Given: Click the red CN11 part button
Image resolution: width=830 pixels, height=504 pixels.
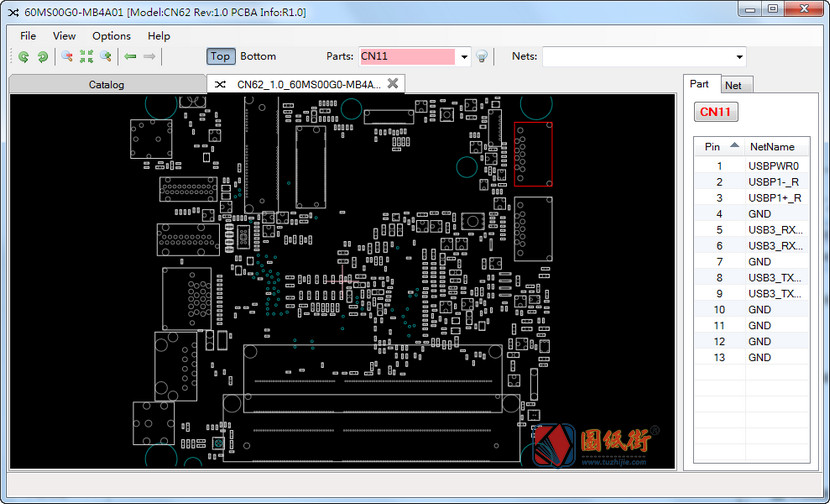Looking at the screenshot, I should click(x=716, y=112).
